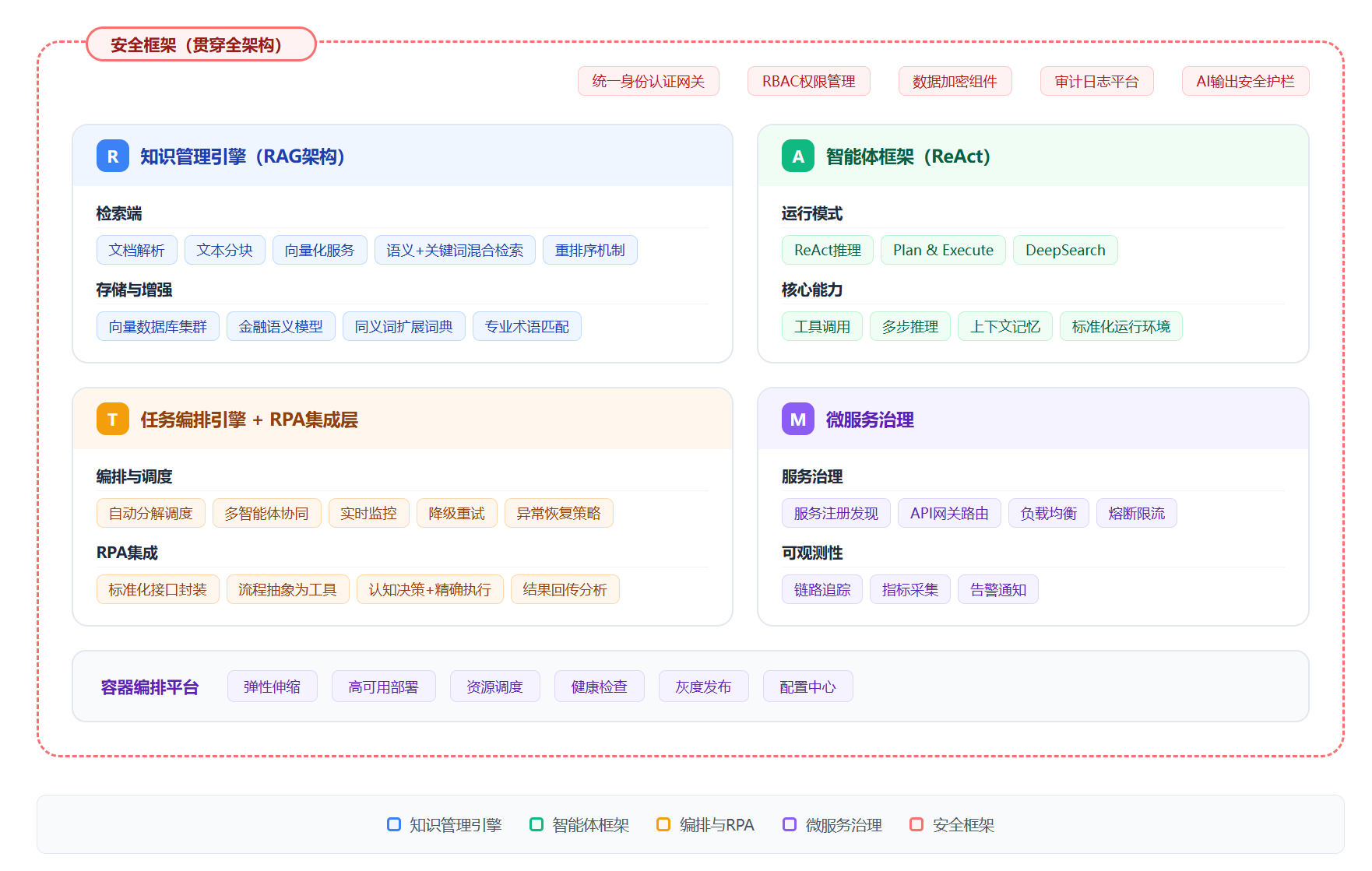Image resolution: width=1372 pixels, height=871 pixels.
Task: Click the green A icon of agent framework
Action: coord(798,156)
